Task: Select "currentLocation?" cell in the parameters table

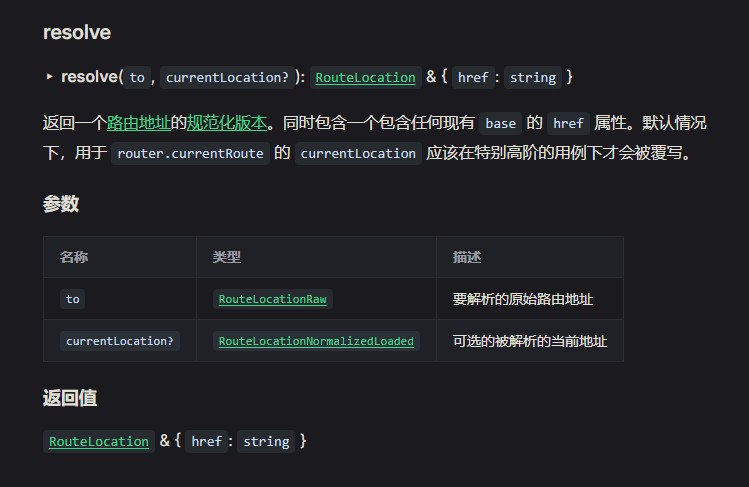Action: (x=120, y=341)
